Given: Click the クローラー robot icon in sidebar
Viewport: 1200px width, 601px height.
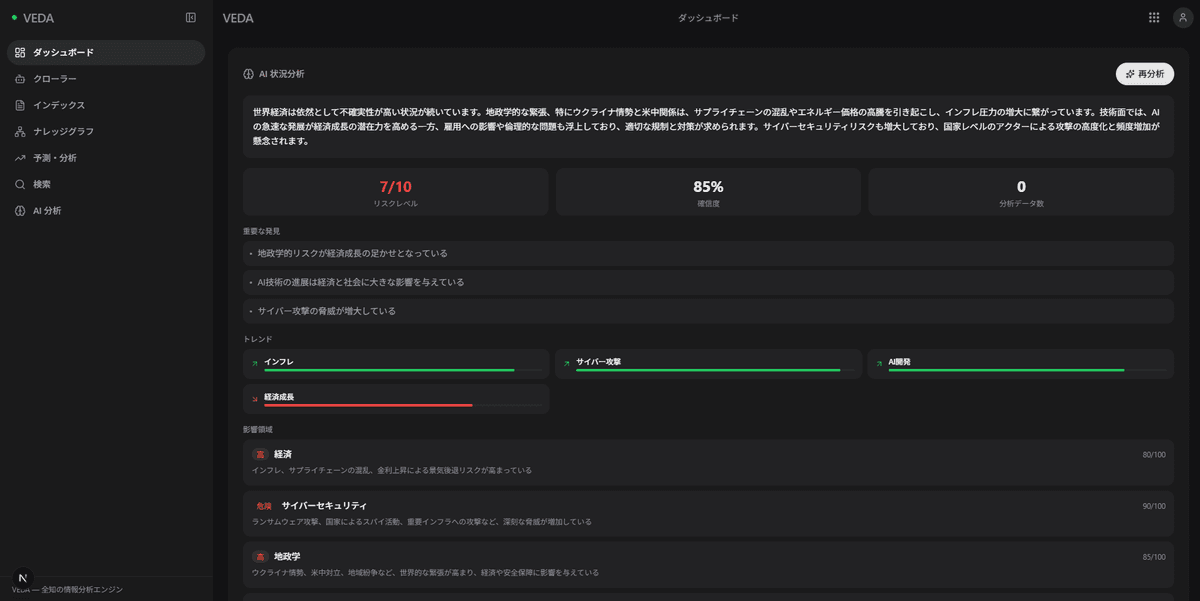Looking at the screenshot, I should 20,79.
